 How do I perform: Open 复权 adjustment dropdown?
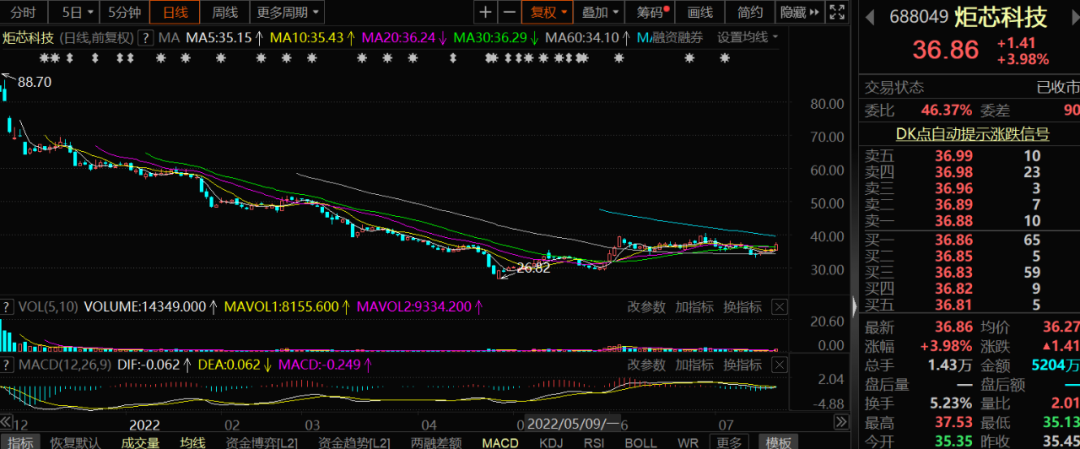tap(548, 12)
